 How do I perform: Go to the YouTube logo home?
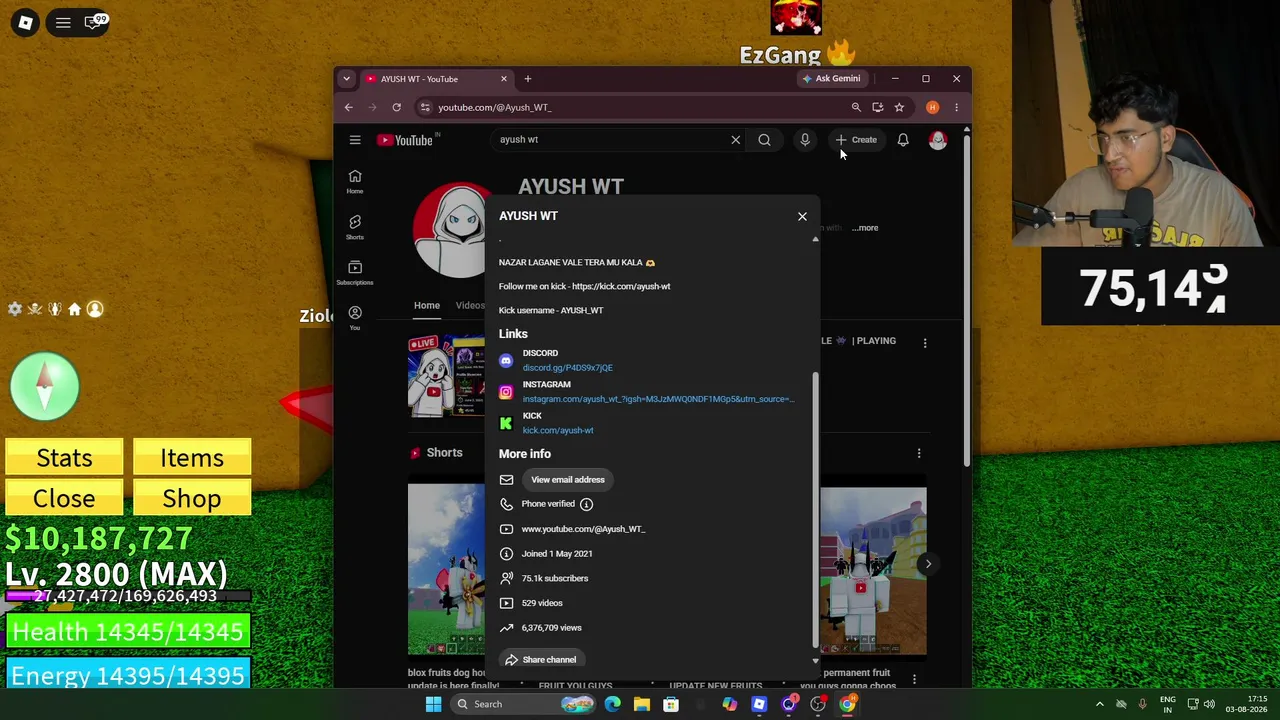pyautogui.click(x=406, y=140)
